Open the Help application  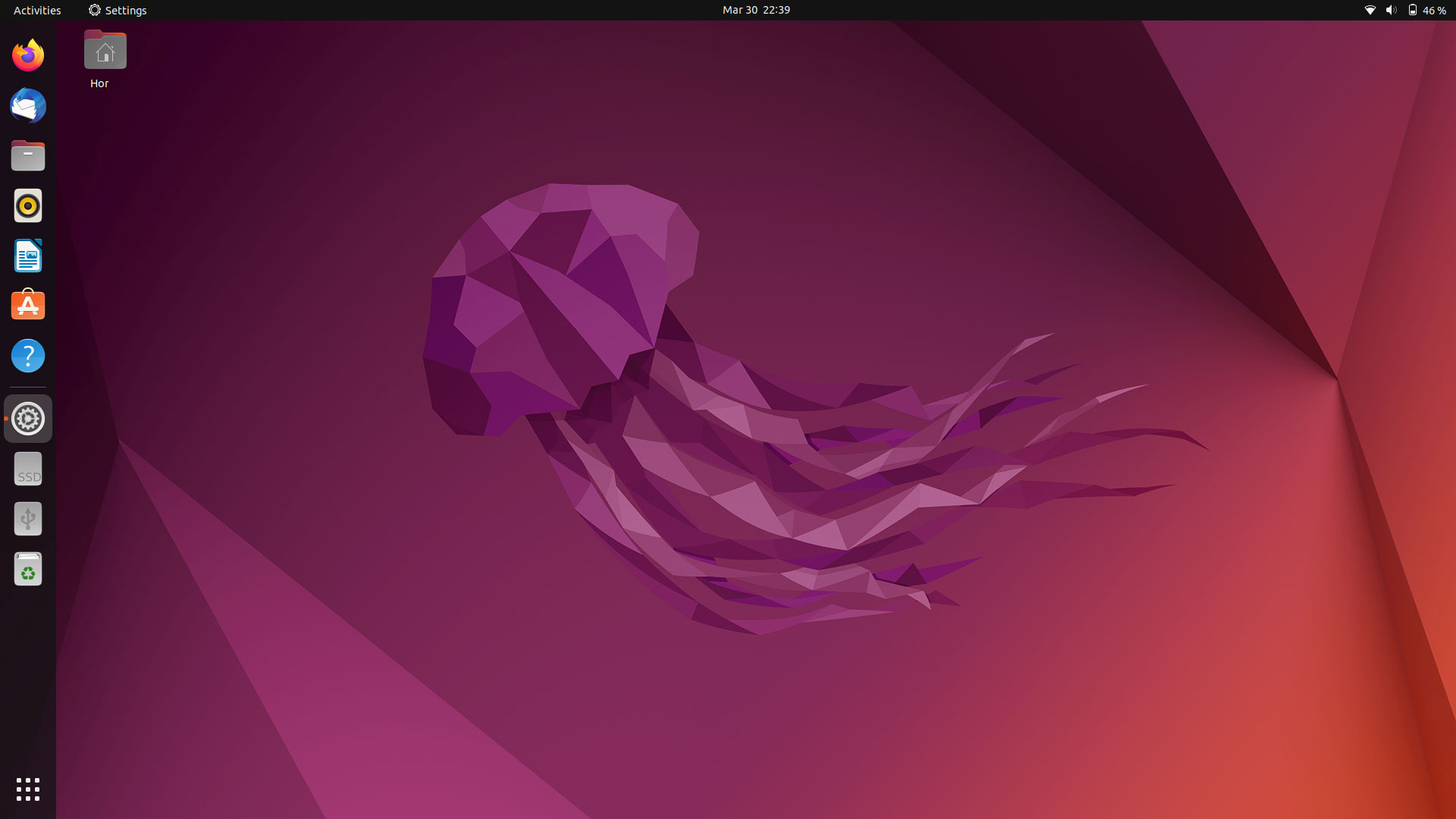(x=27, y=355)
